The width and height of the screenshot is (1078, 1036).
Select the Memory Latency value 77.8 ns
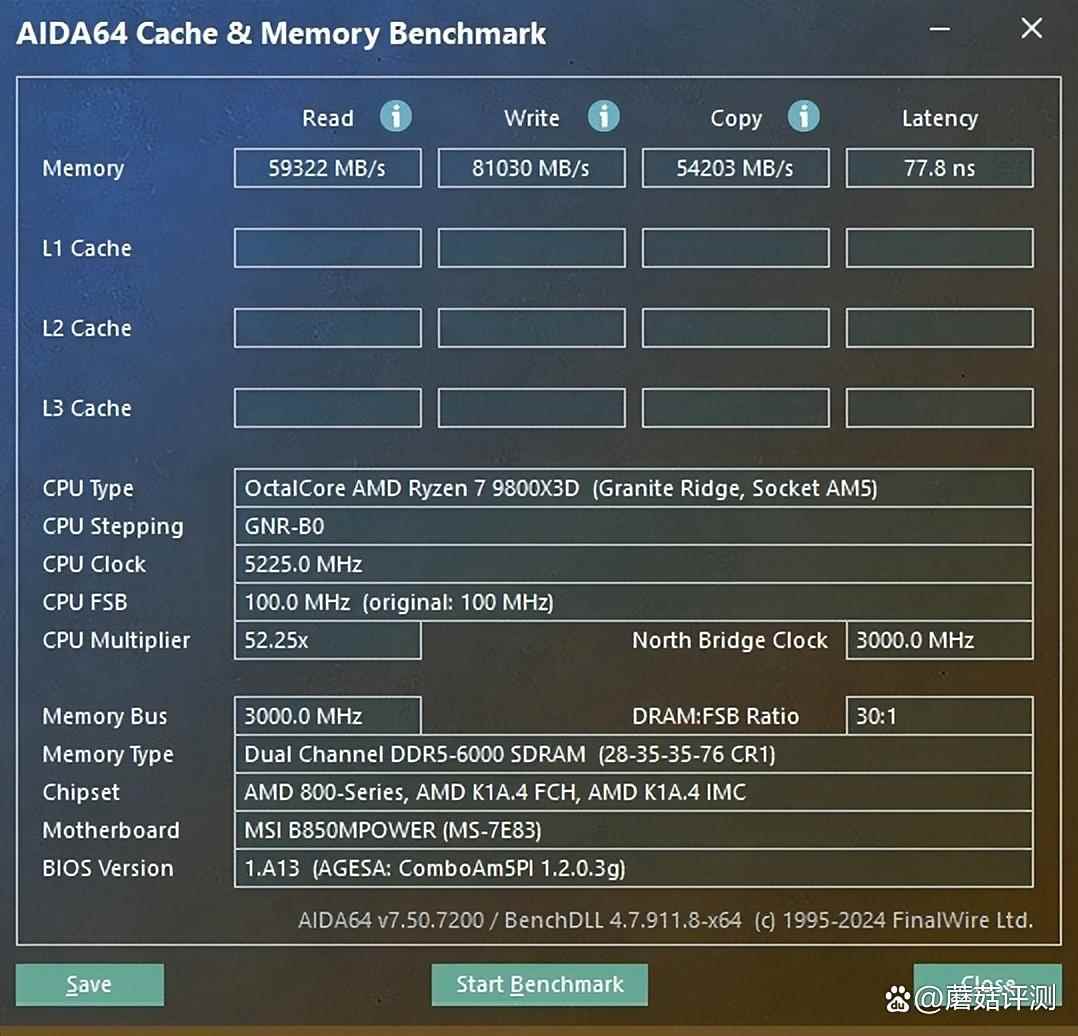pyautogui.click(x=939, y=168)
